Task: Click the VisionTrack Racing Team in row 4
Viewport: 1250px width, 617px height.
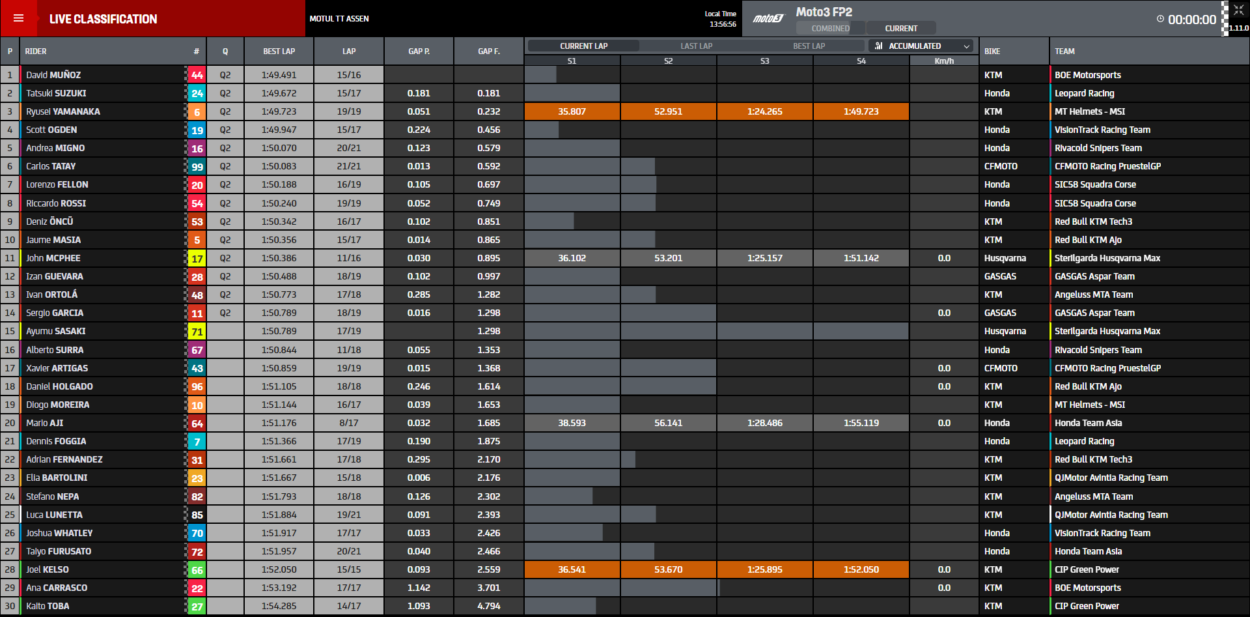Action: 1102,130
